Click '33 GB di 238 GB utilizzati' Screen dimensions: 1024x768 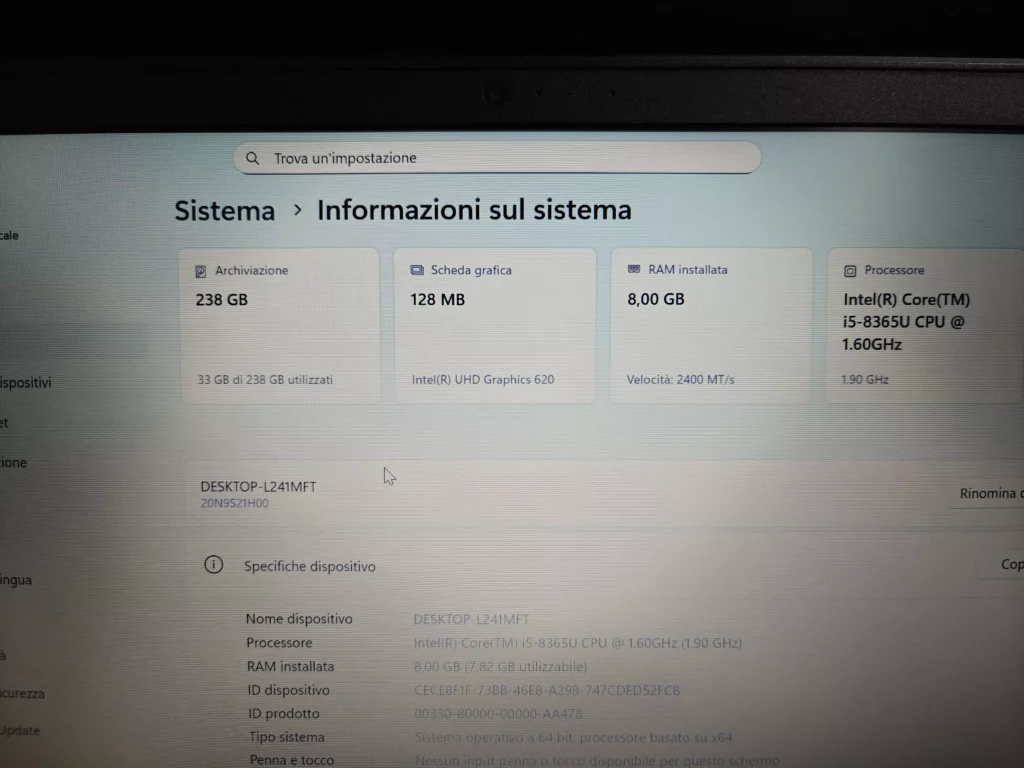265,379
